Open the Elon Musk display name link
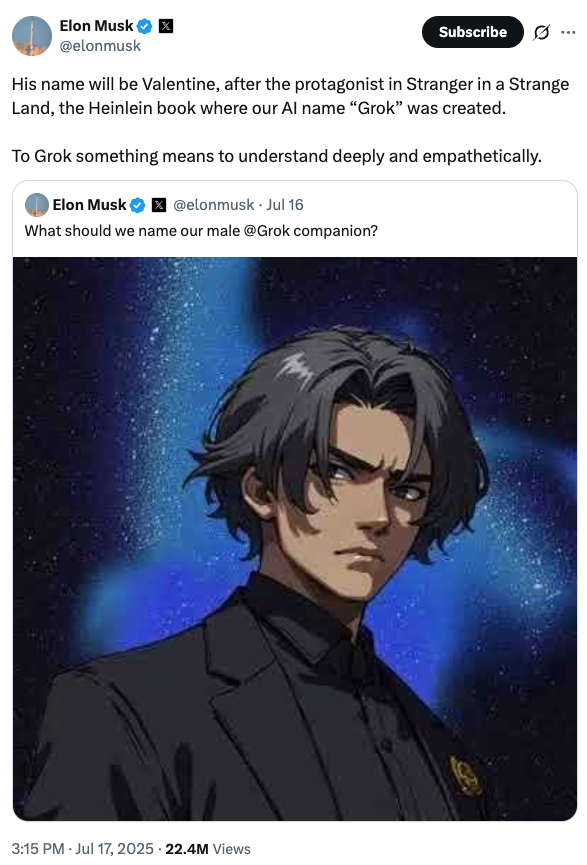 coord(96,26)
